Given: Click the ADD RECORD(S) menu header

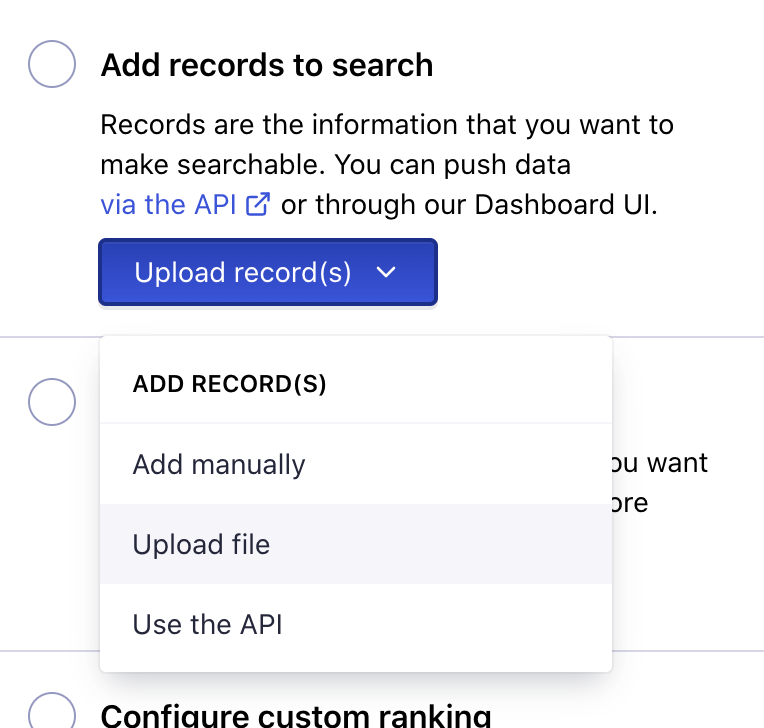Looking at the screenshot, I should pos(230,384).
